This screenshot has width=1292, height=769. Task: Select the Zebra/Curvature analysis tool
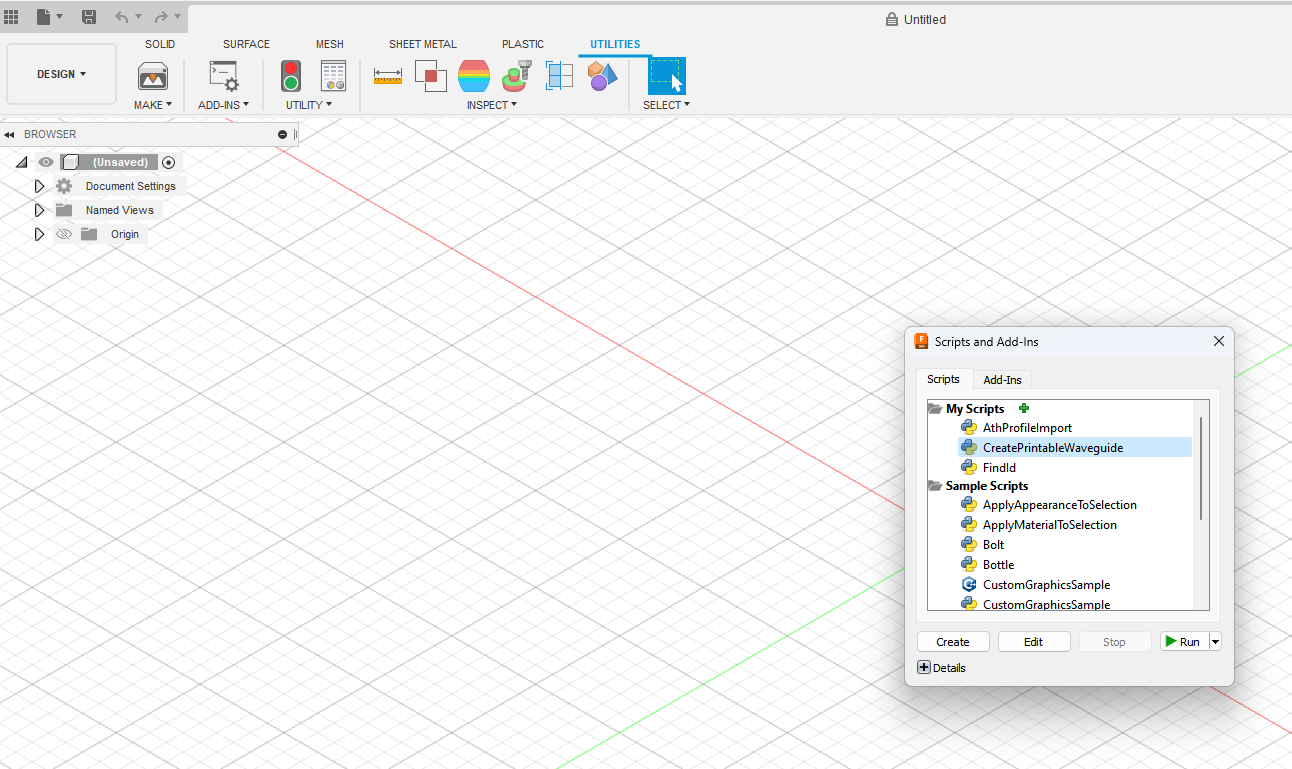click(474, 76)
